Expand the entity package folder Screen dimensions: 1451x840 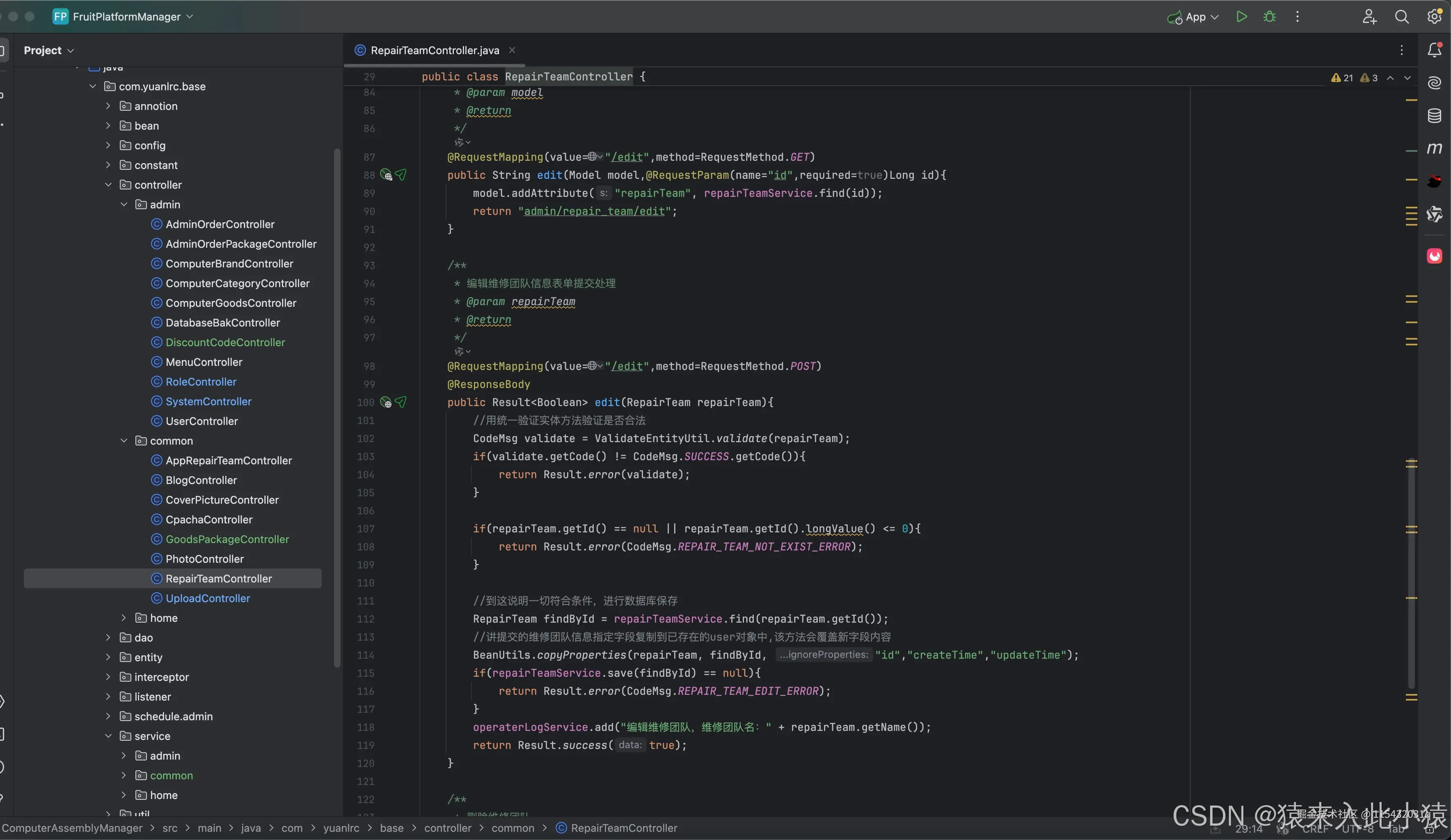(108, 657)
